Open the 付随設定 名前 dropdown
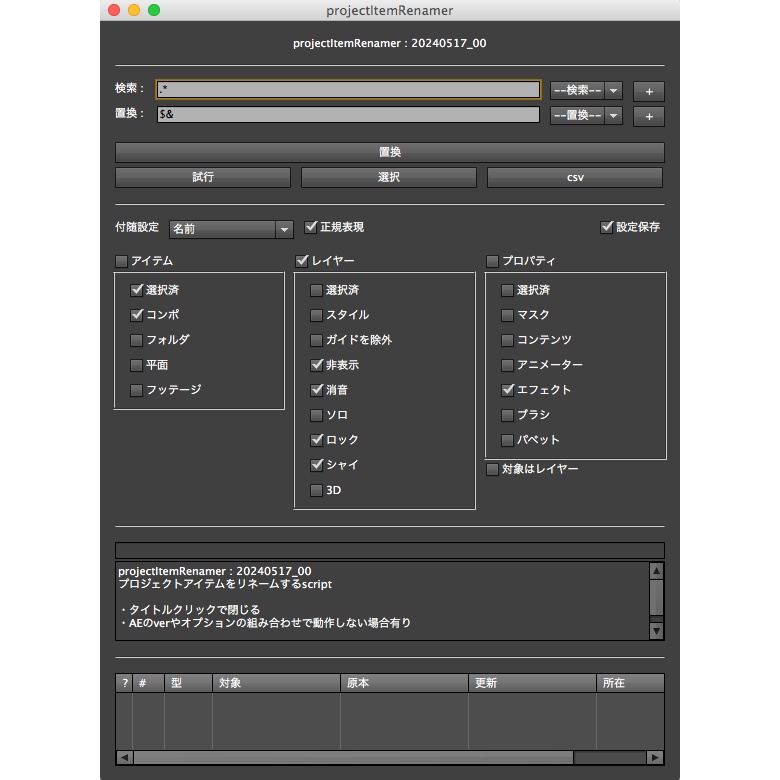The height and width of the screenshot is (780, 780). (x=231, y=229)
